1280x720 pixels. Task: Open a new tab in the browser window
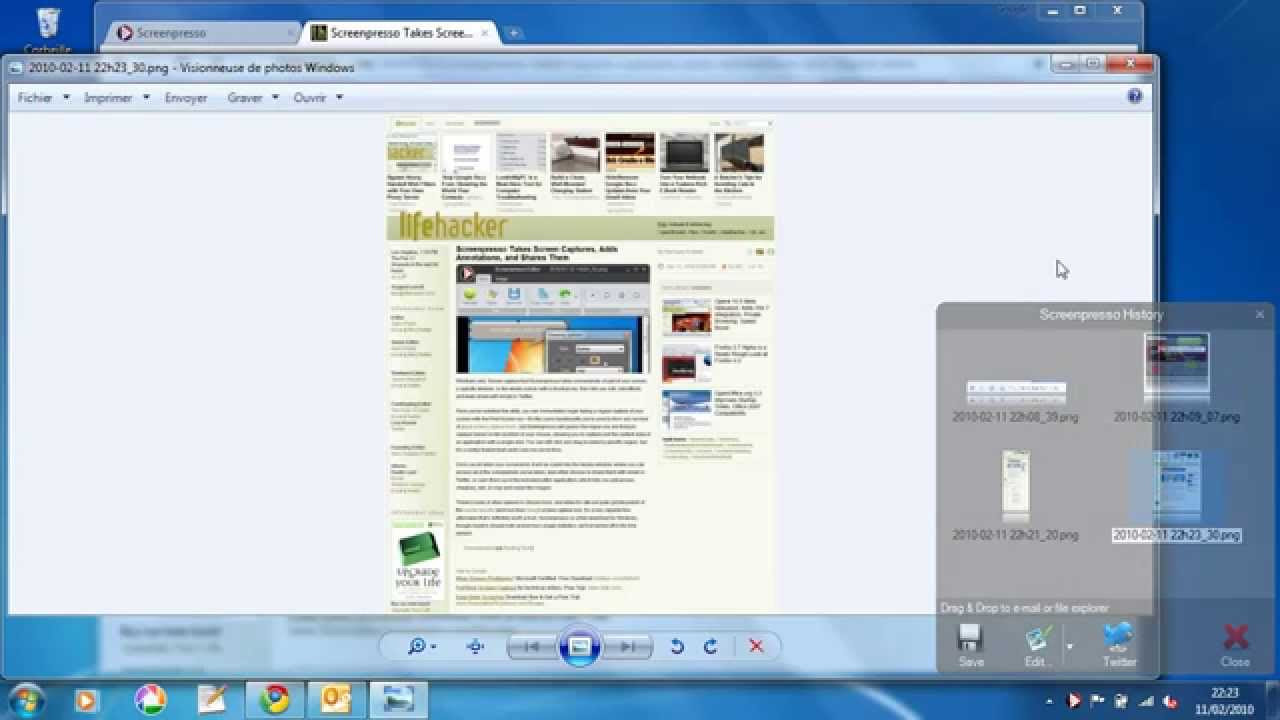(x=514, y=33)
